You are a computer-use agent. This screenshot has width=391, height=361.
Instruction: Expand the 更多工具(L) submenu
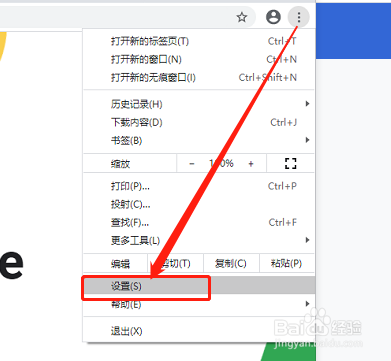tap(199, 240)
